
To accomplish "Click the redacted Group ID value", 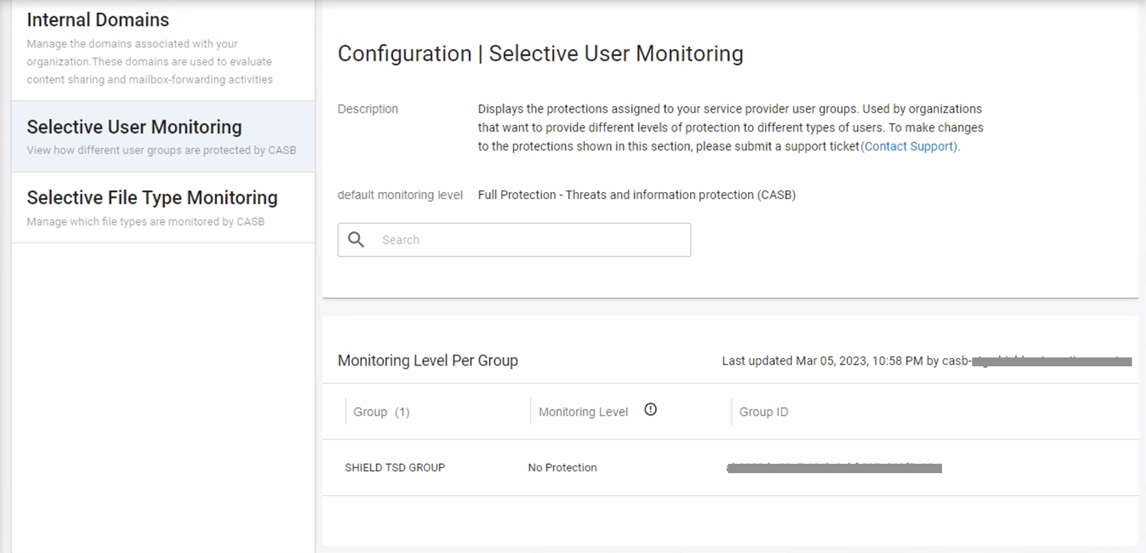I will pyautogui.click(x=834, y=467).
